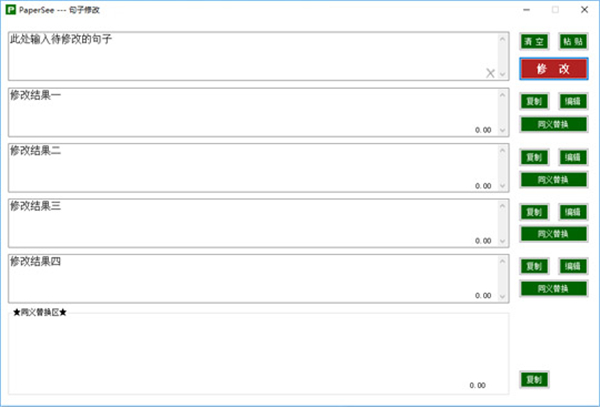The image size is (600, 407).
Task: Click 编辑 for 修改结果二
Action: (571, 157)
